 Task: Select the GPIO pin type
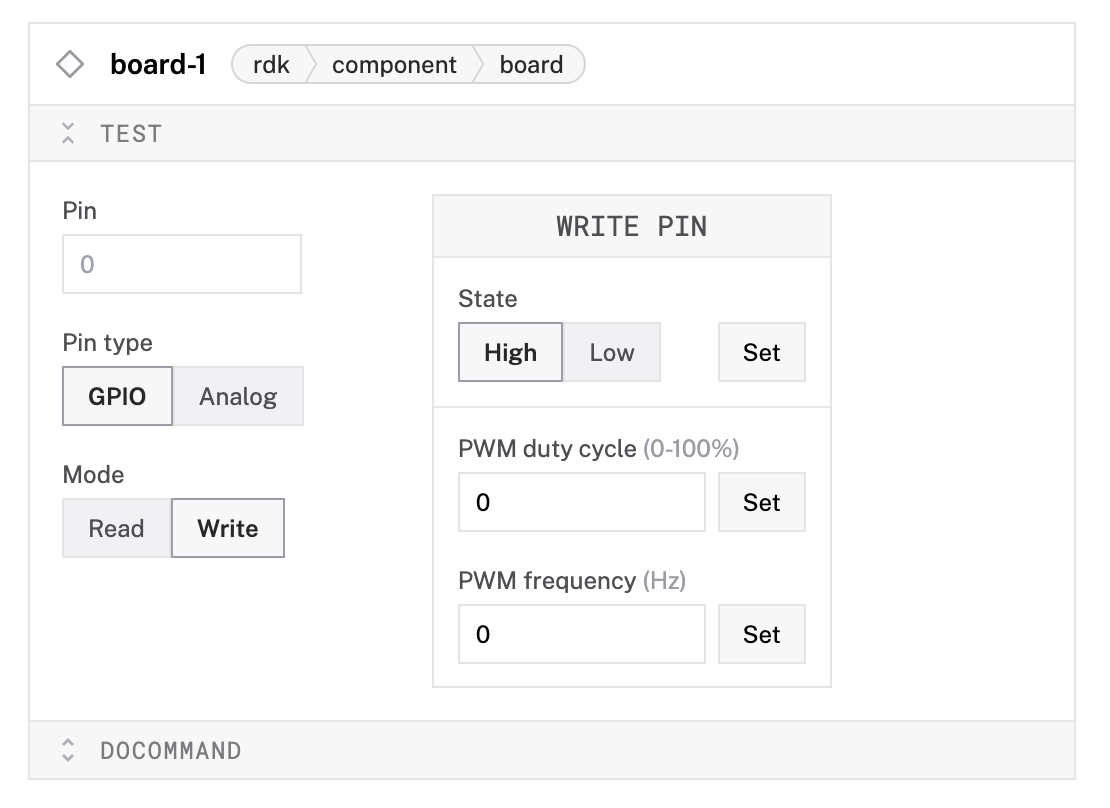click(x=117, y=396)
